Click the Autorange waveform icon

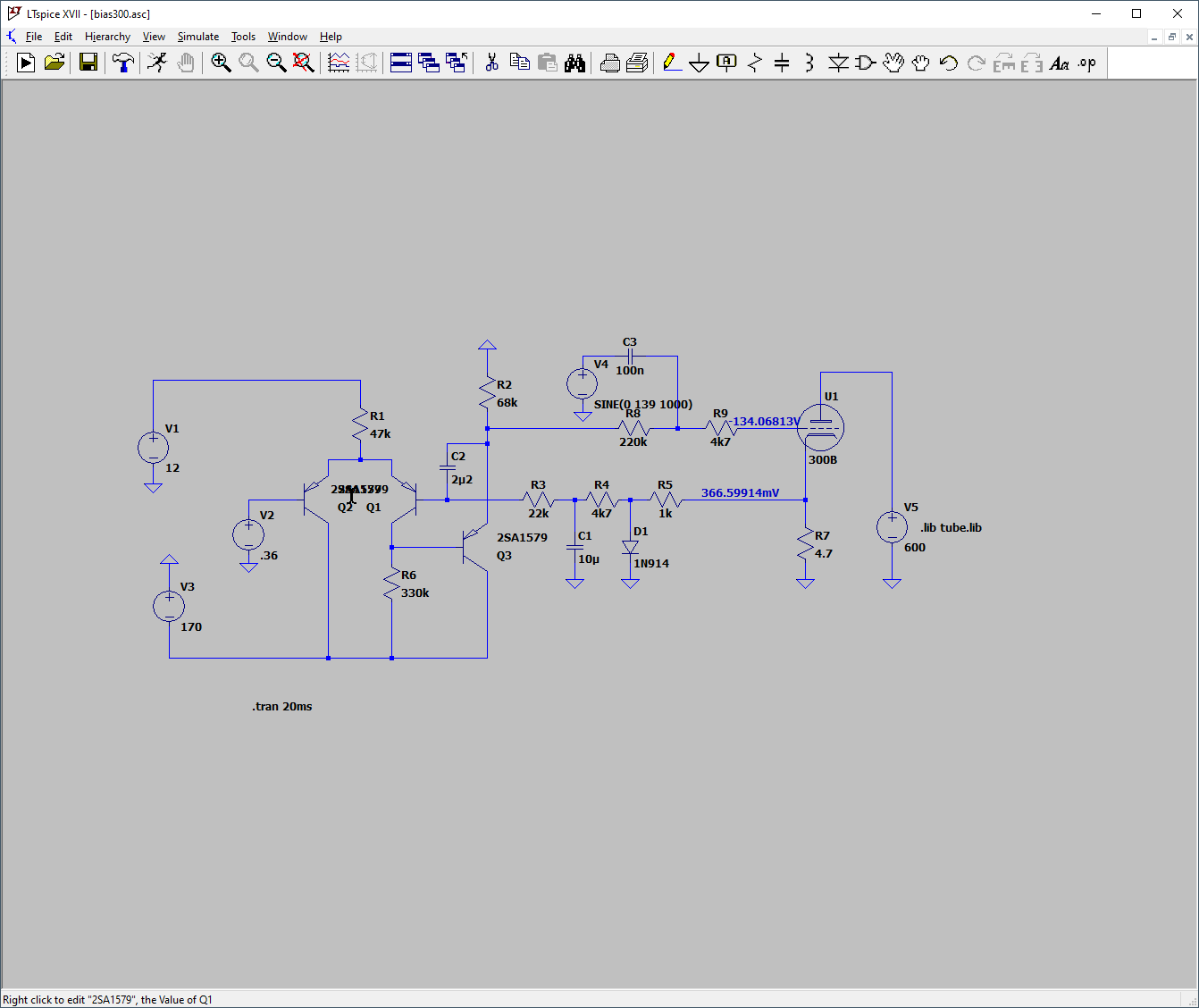coord(339,63)
